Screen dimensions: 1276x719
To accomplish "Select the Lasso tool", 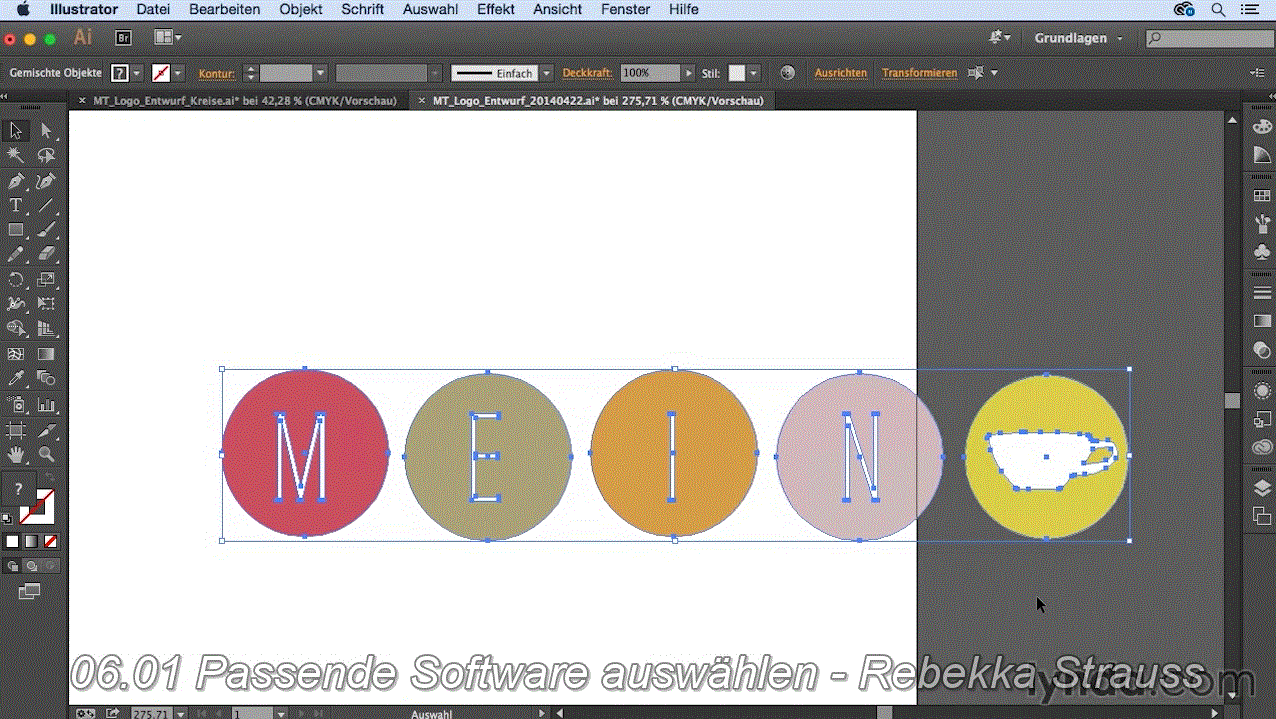I will (46, 155).
